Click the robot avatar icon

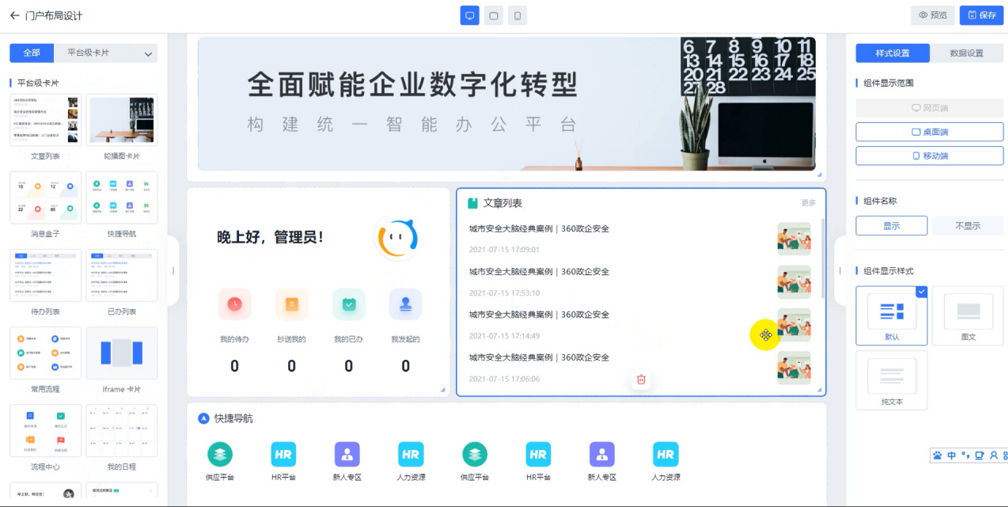pos(397,237)
